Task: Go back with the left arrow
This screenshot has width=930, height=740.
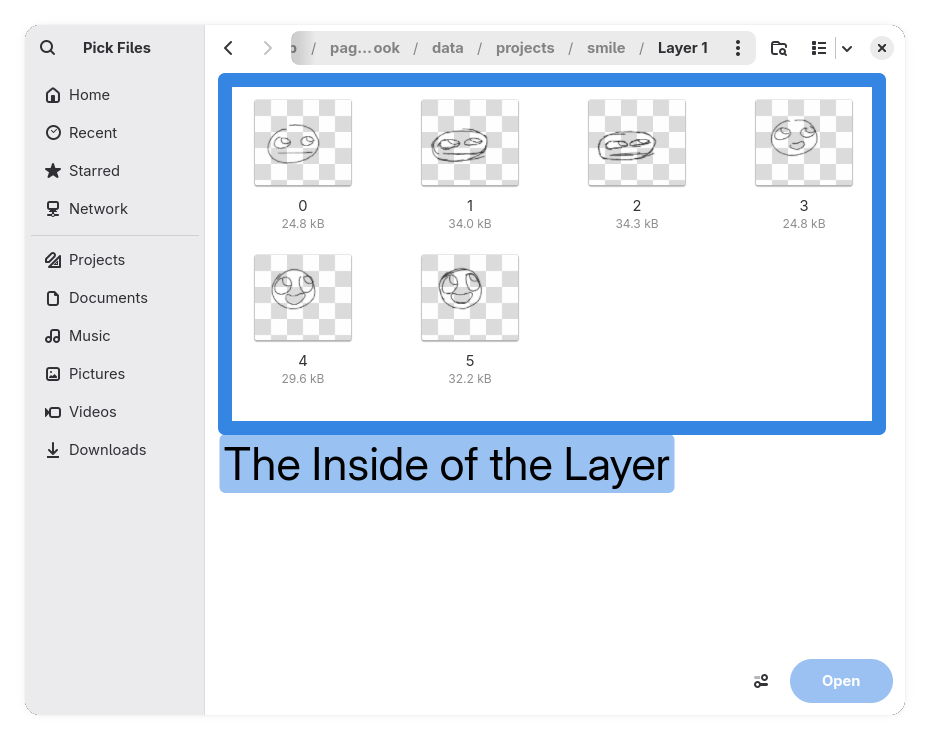Action: pyautogui.click(x=229, y=48)
